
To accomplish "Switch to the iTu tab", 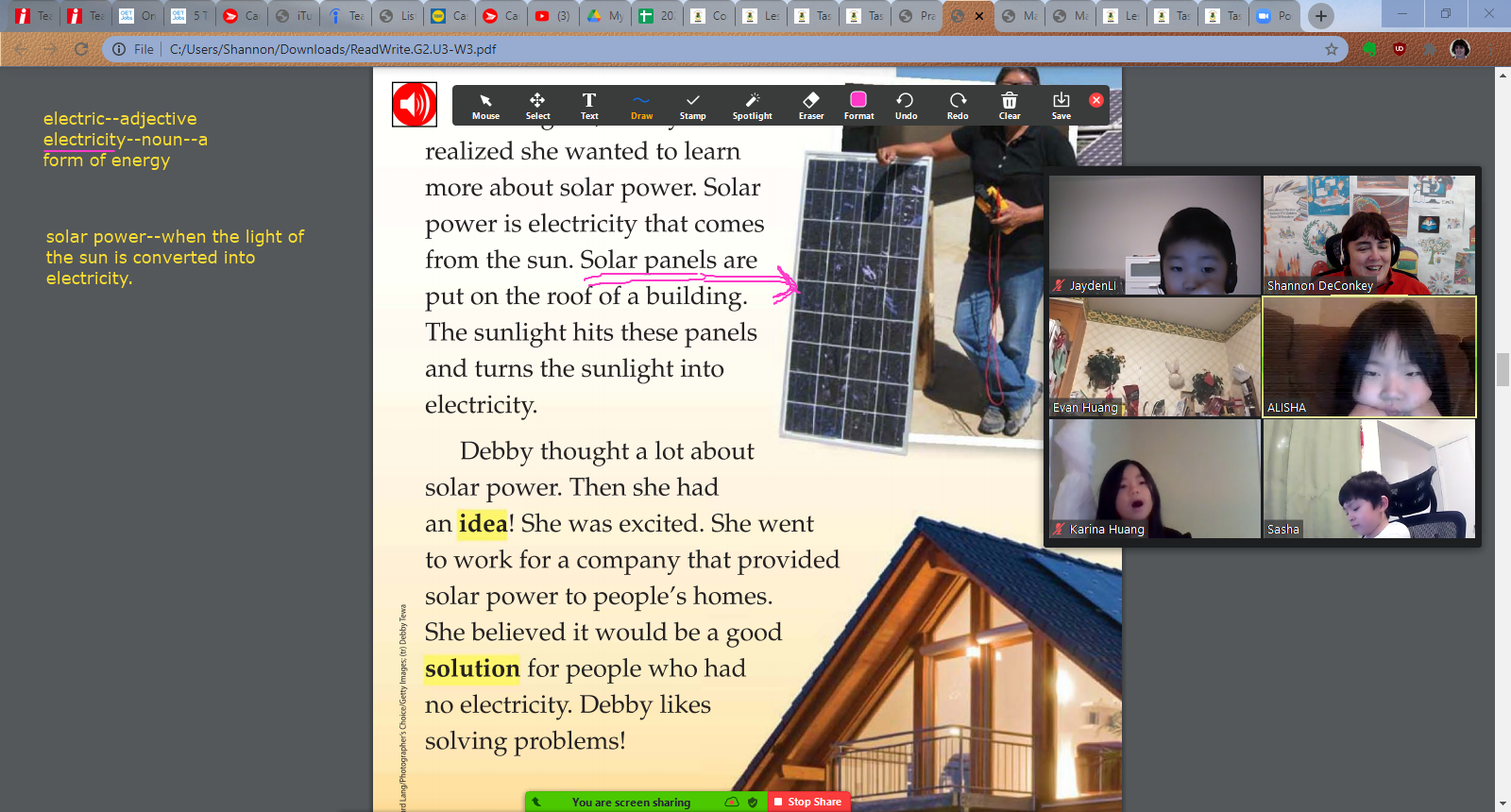I will [294, 16].
